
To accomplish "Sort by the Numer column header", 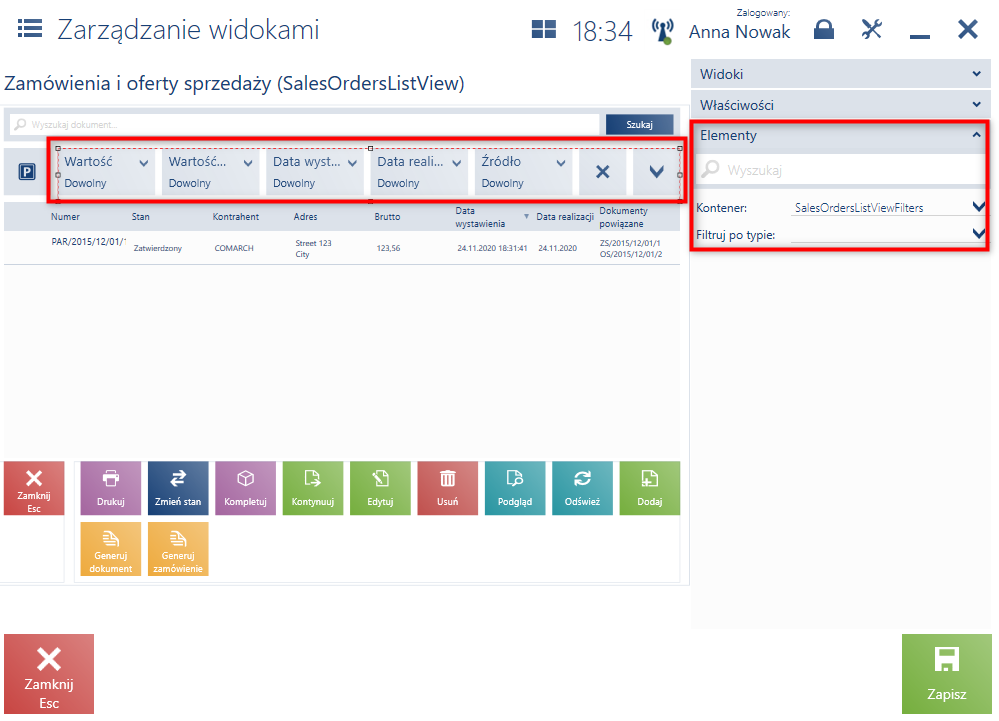I will click(66, 217).
